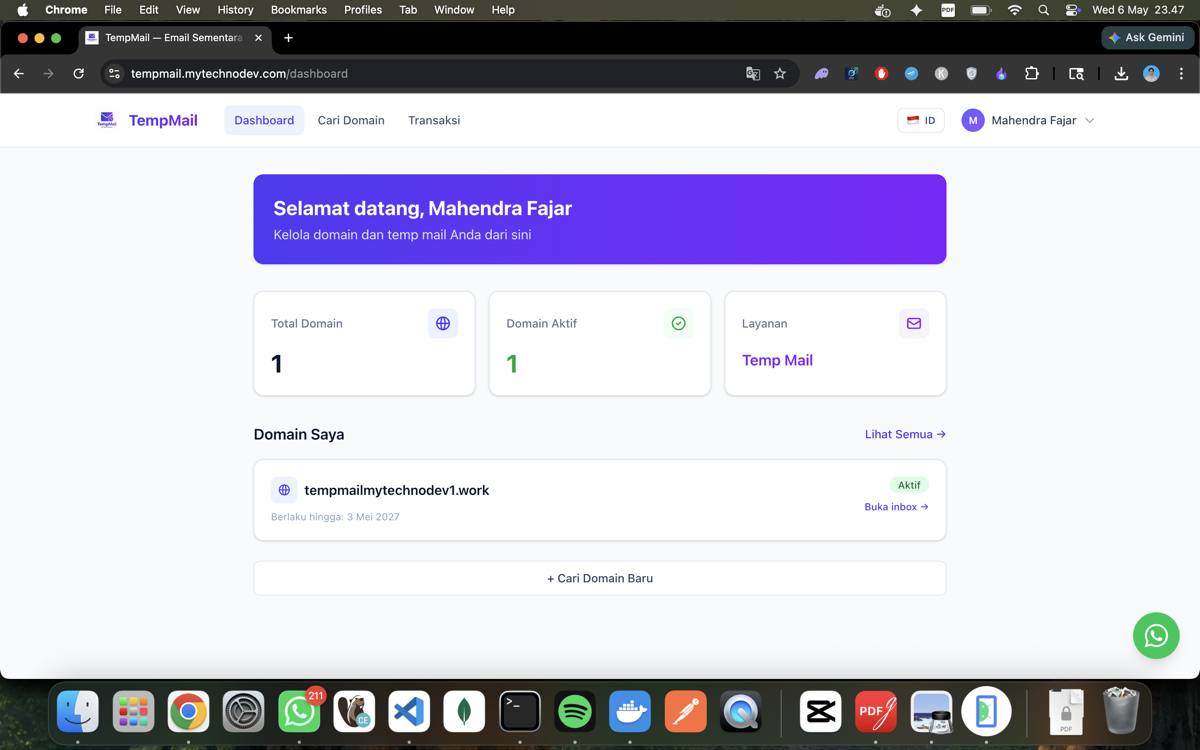Click the blue paper plane extension icon

[911, 73]
